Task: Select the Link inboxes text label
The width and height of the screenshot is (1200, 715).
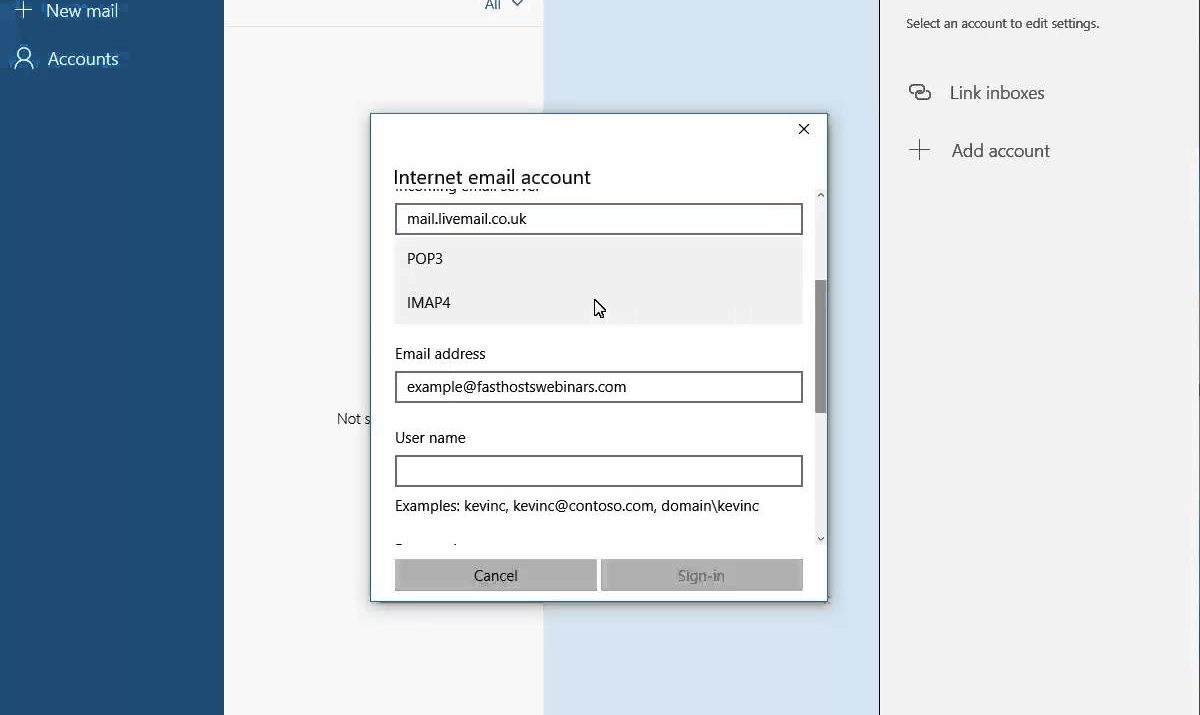Action: [997, 93]
